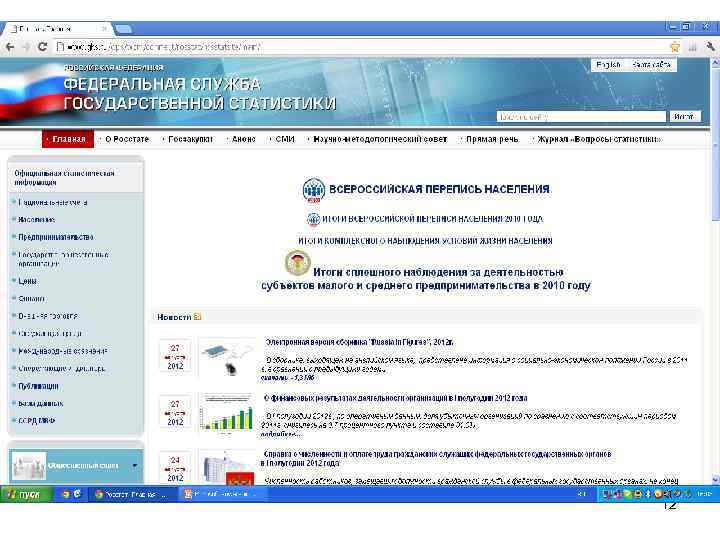Click the download link under Russia in Figures
This screenshot has height=540, width=720.
(287, 378)
